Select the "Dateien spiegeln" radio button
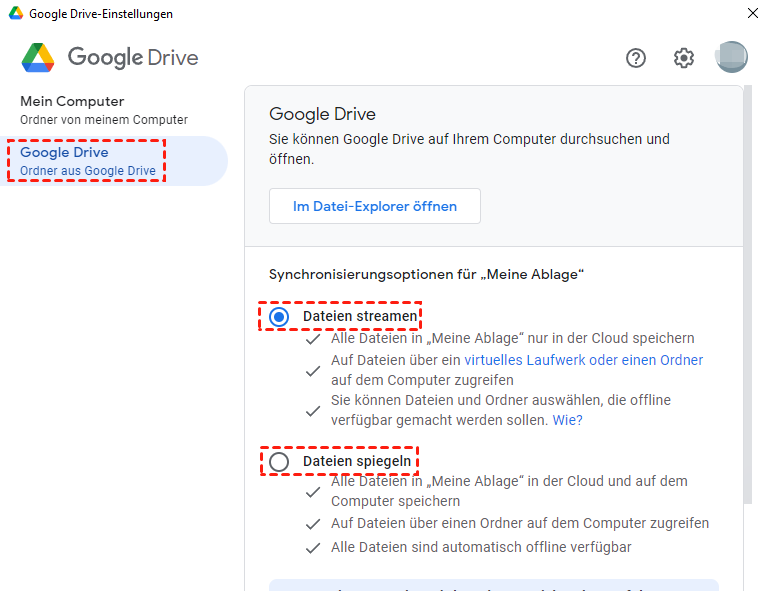 [280, 461]
